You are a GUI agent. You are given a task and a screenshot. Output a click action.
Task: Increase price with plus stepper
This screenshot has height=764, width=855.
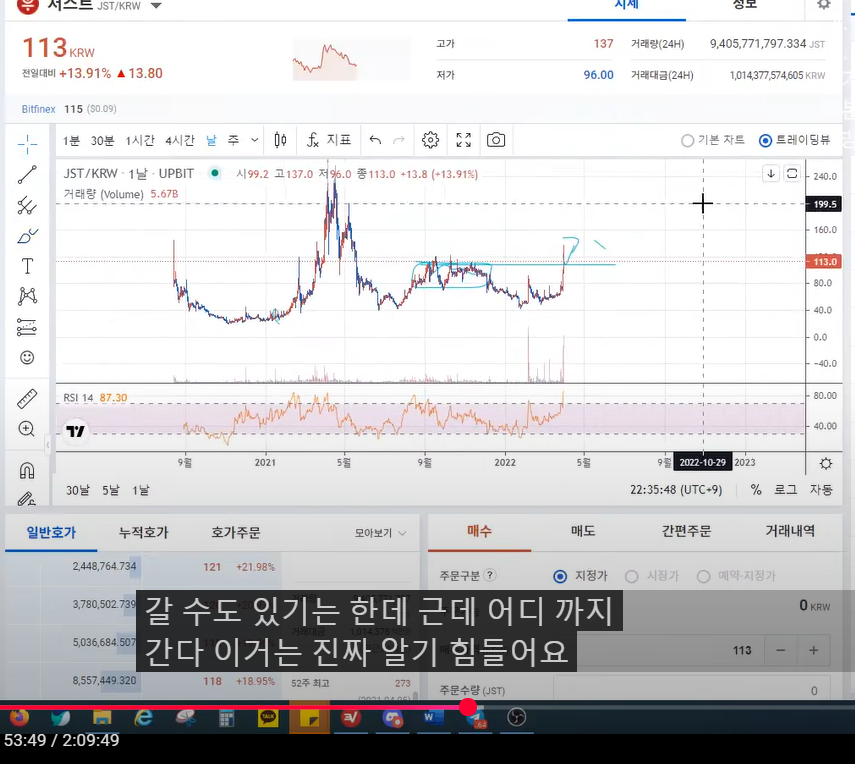814,650
